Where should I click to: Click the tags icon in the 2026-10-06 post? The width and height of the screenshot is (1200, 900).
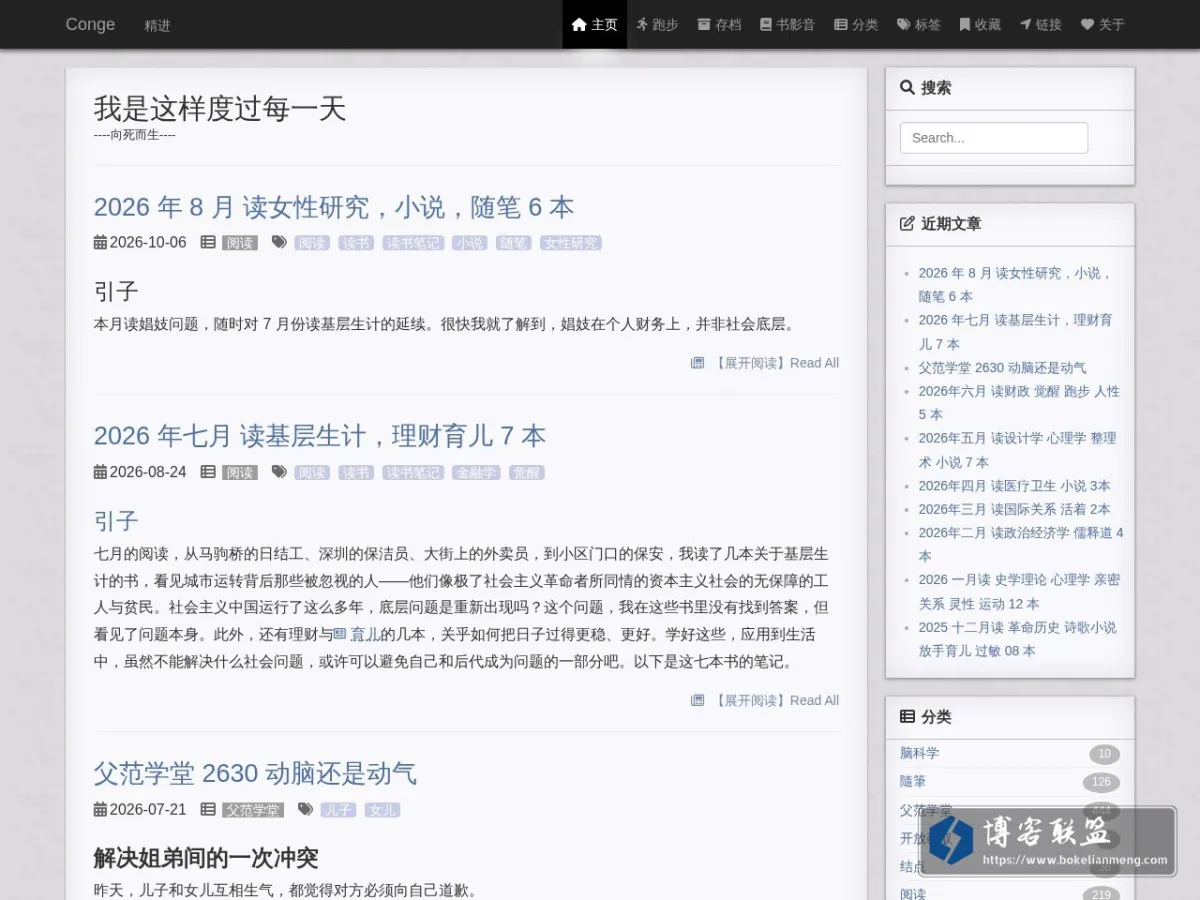click(279, 242)
